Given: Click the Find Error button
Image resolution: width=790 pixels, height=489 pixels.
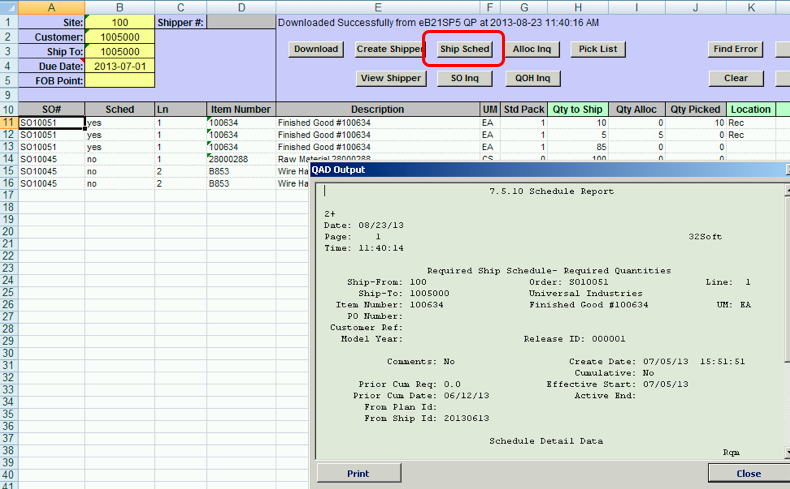Looking at the screenshot, I should coord(735,49).
